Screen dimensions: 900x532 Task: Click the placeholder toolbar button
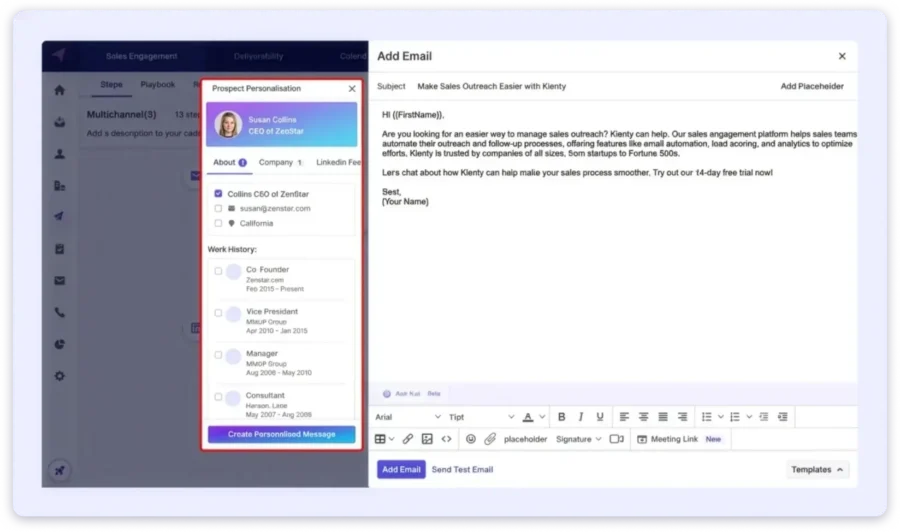click(525, 439)
